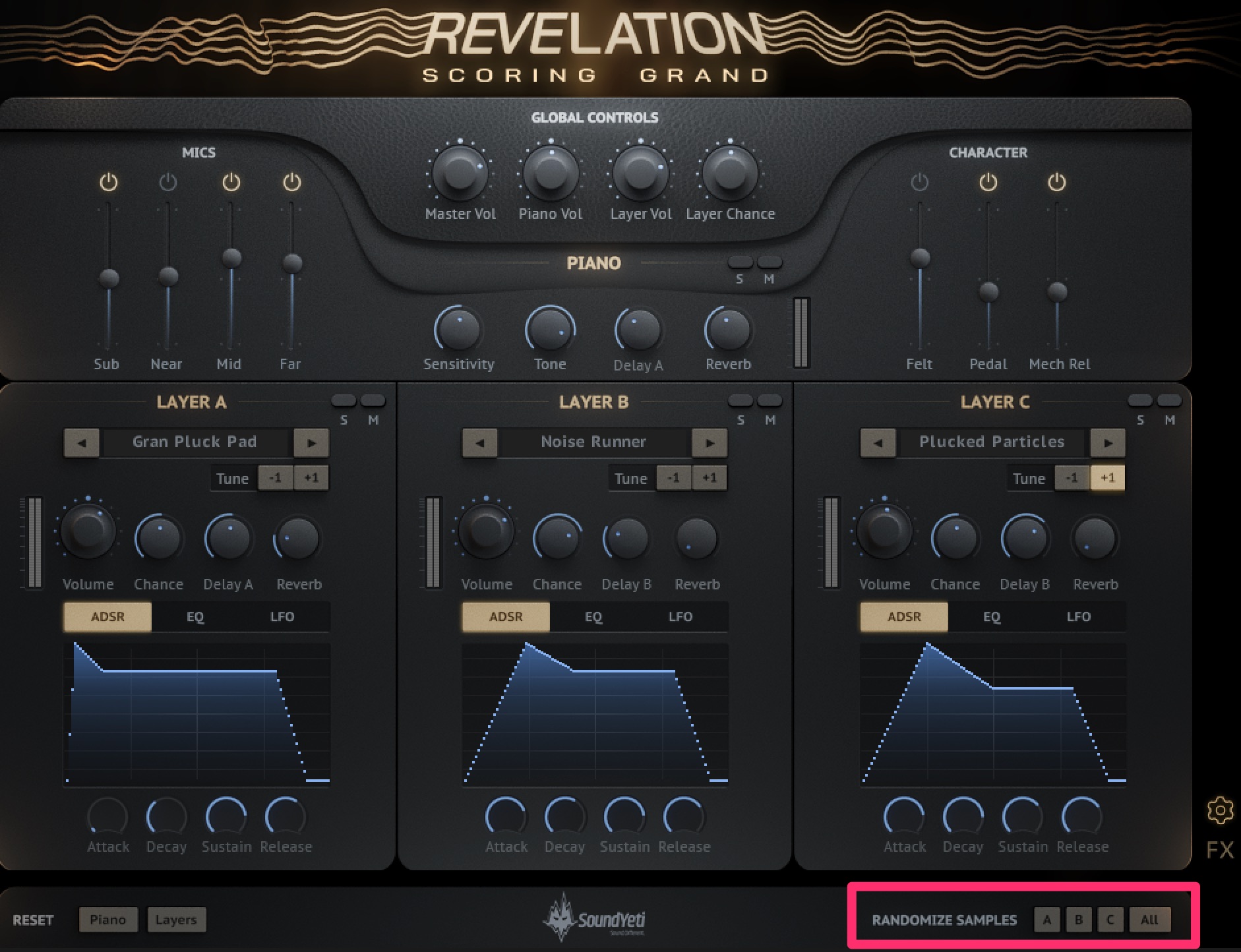Enable the Near mic power switch

tap(167, 183)
